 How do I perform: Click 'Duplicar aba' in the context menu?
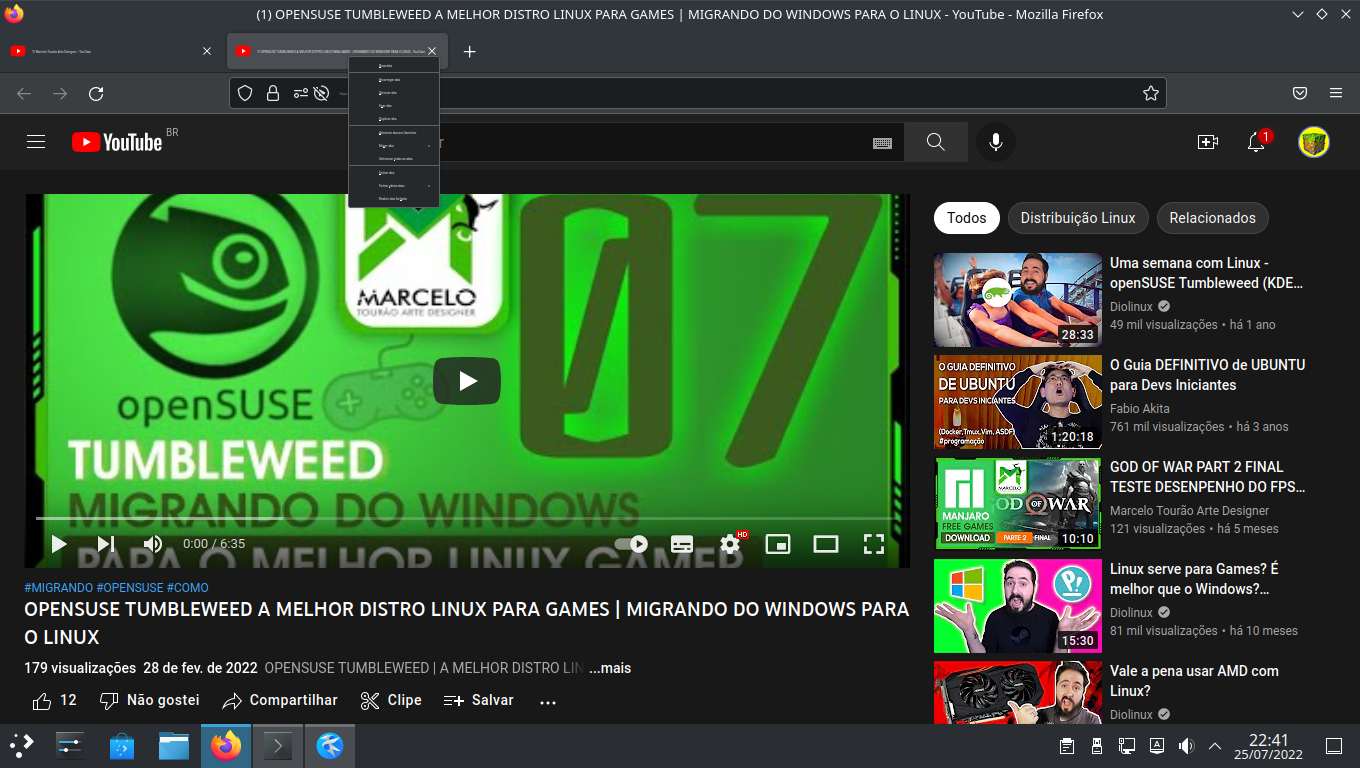(393, 118)
